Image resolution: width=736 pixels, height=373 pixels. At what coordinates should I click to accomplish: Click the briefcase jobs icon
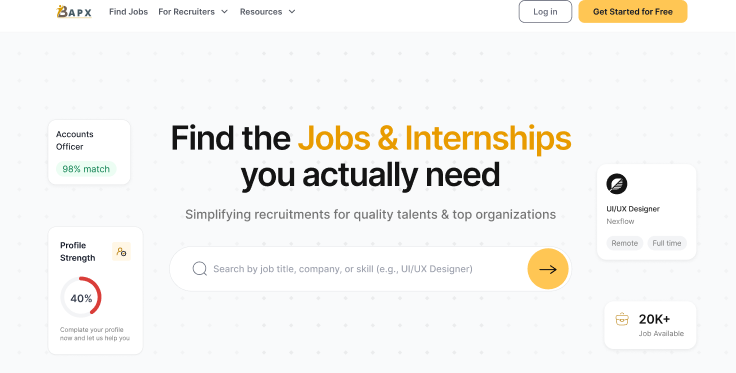(x=622, y=320)
